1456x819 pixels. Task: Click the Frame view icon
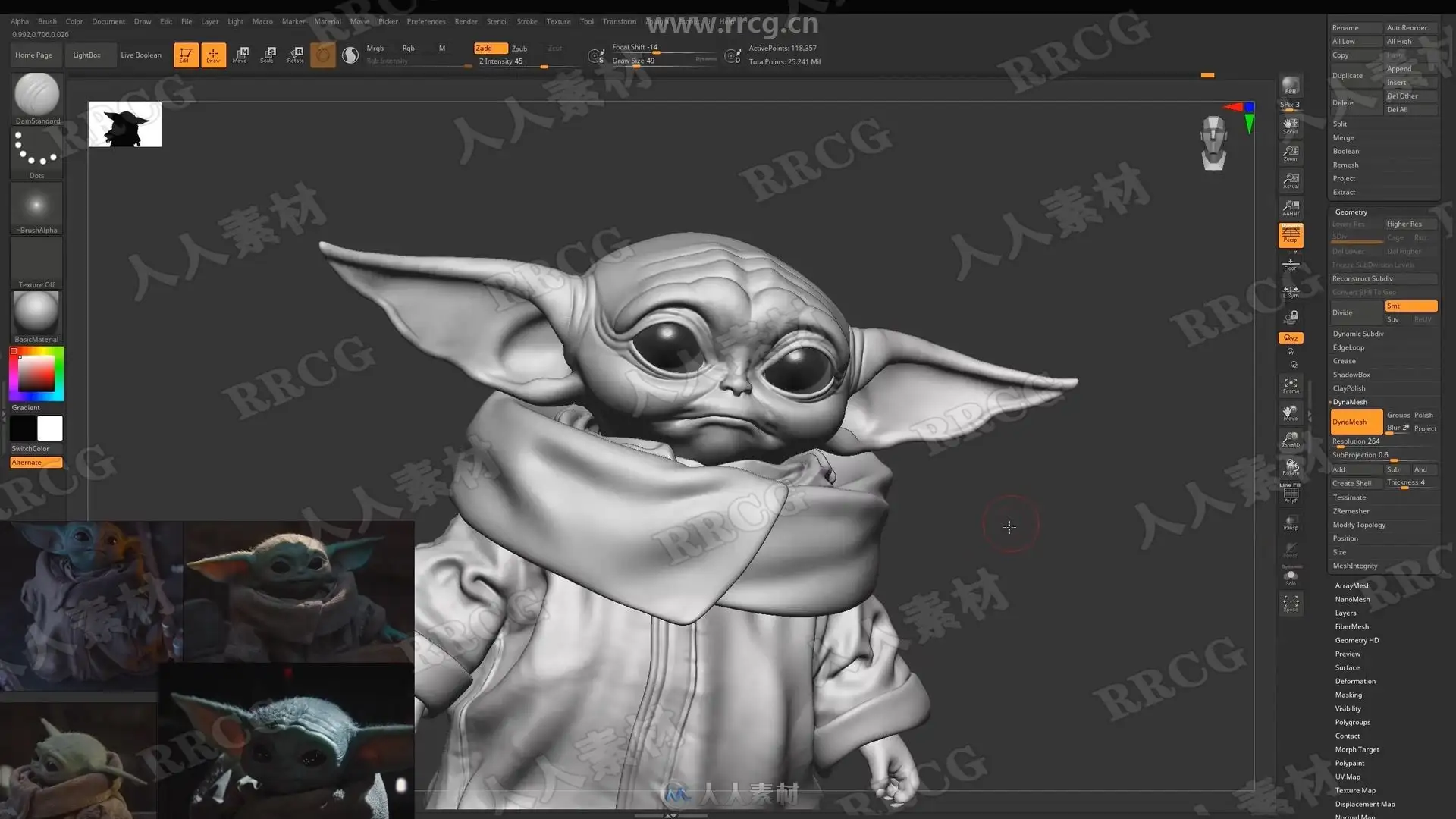point(1291,385)
